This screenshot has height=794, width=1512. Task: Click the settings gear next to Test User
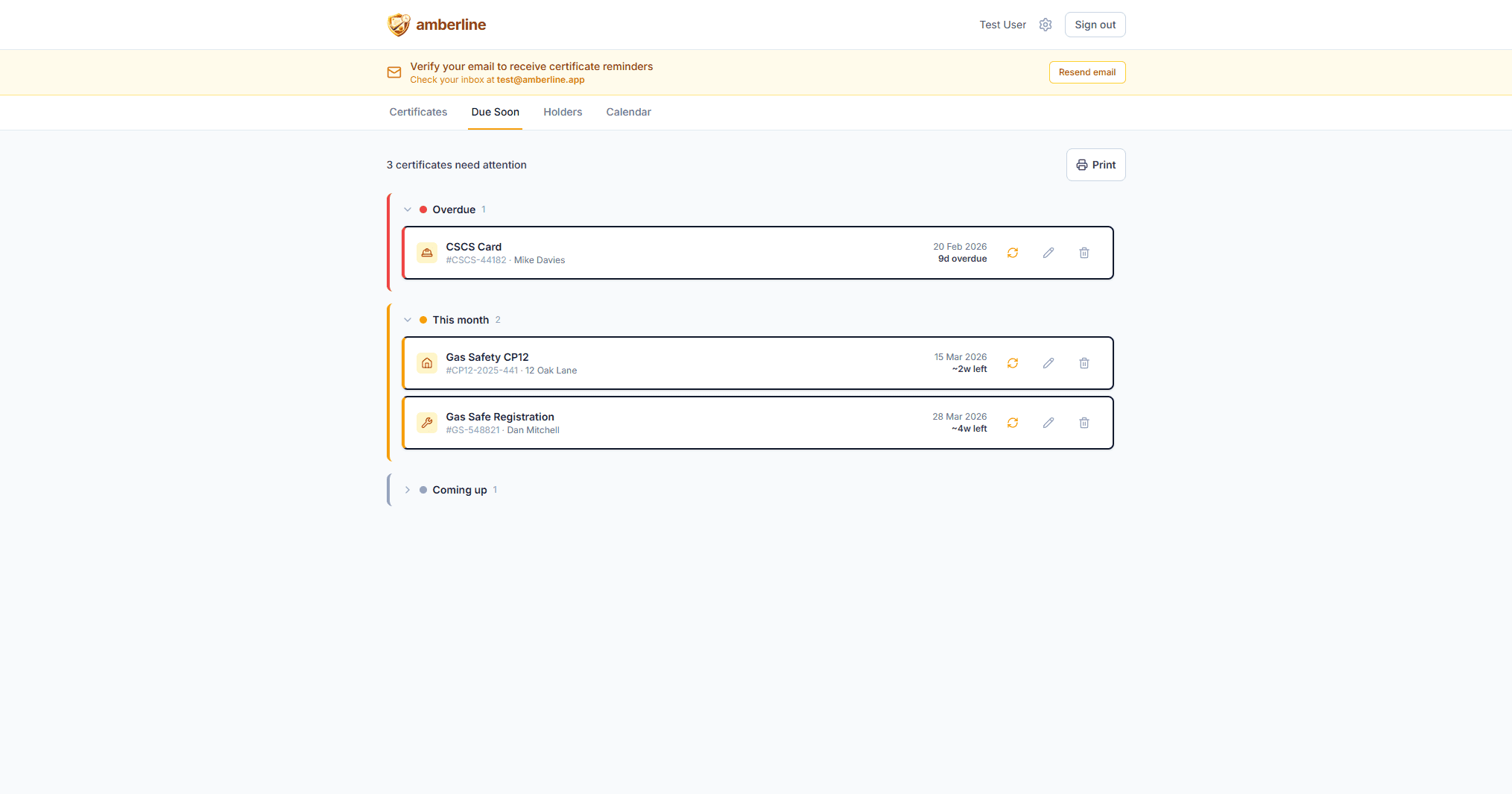1046,25
